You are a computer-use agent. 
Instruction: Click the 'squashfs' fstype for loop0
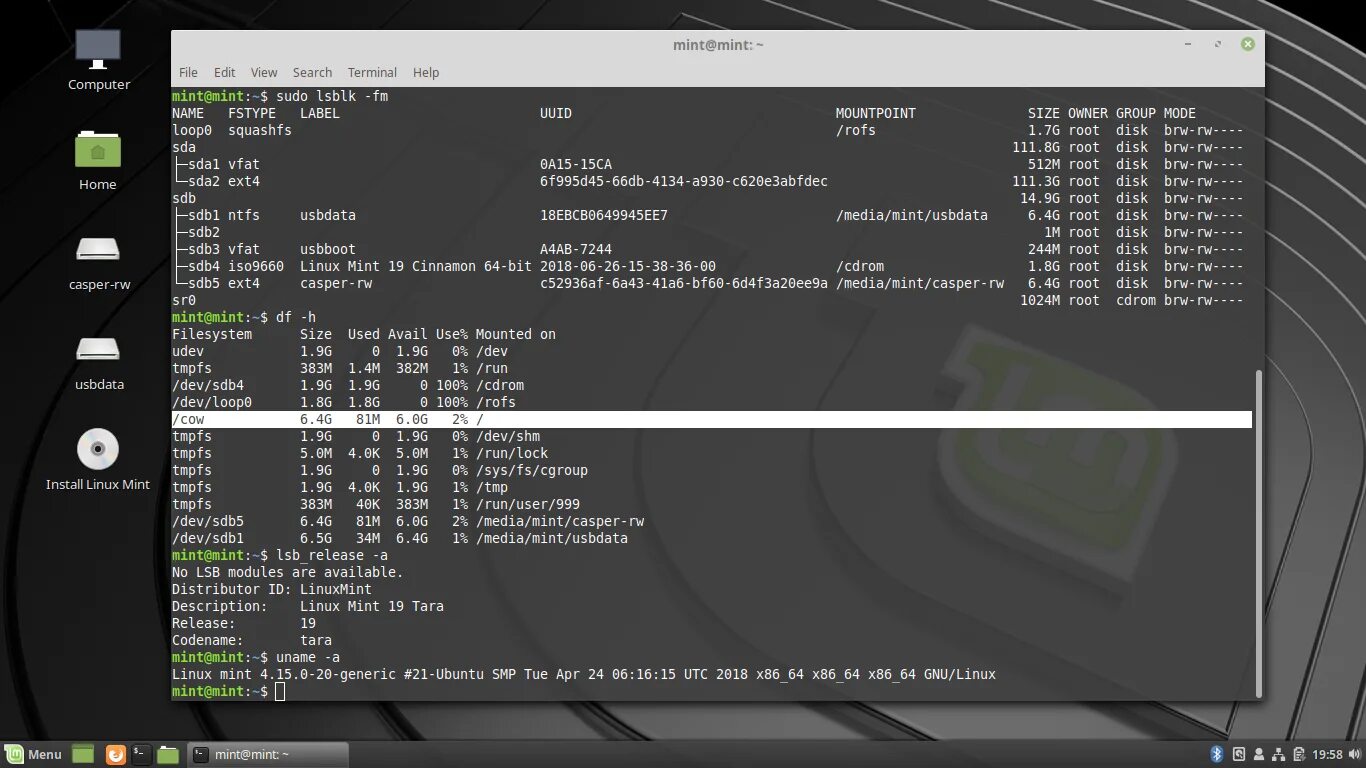(260, 130)
